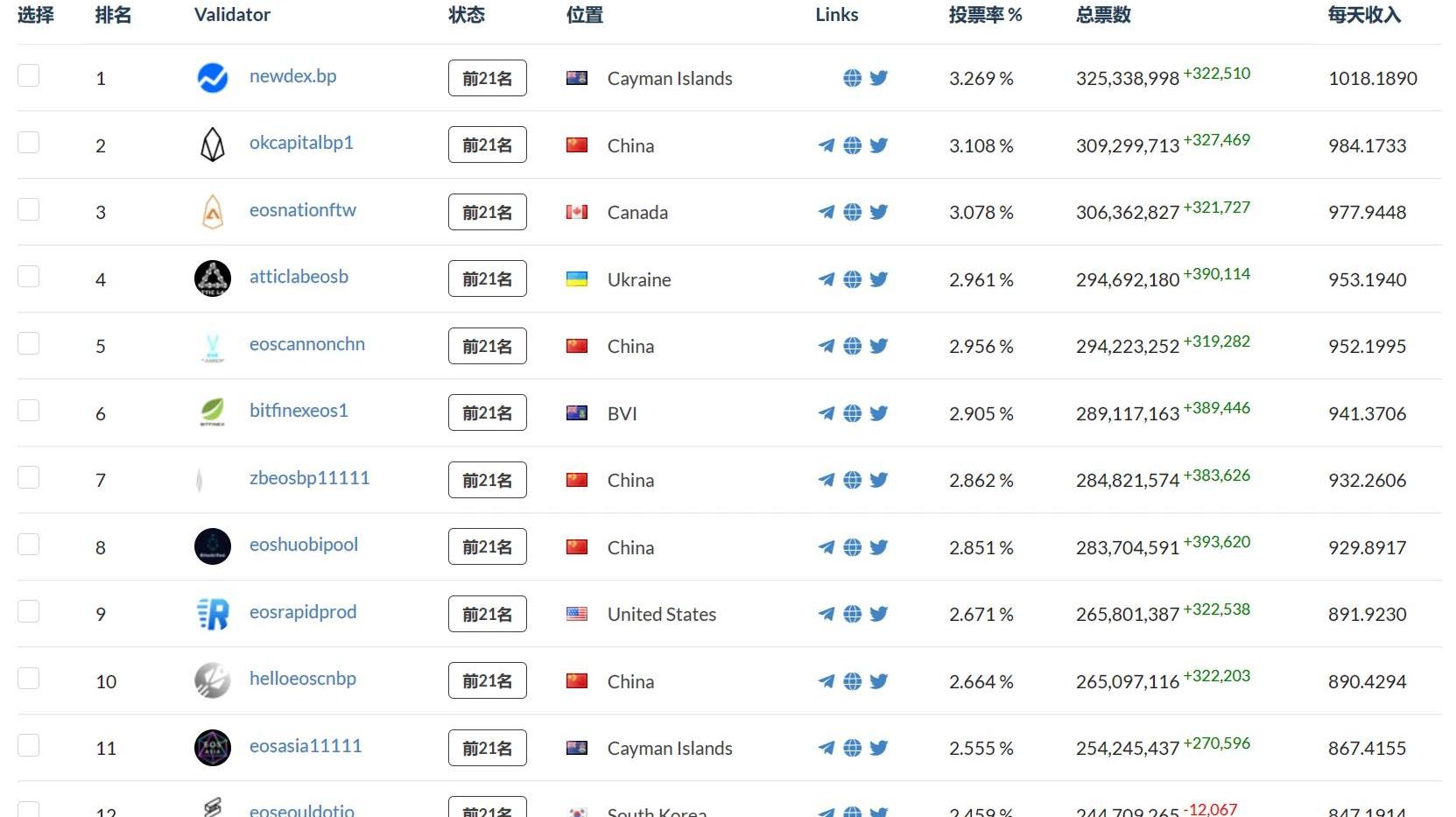Open eoscannonchn Twitter icon
Screen dimensions: 1456x817
879,346
